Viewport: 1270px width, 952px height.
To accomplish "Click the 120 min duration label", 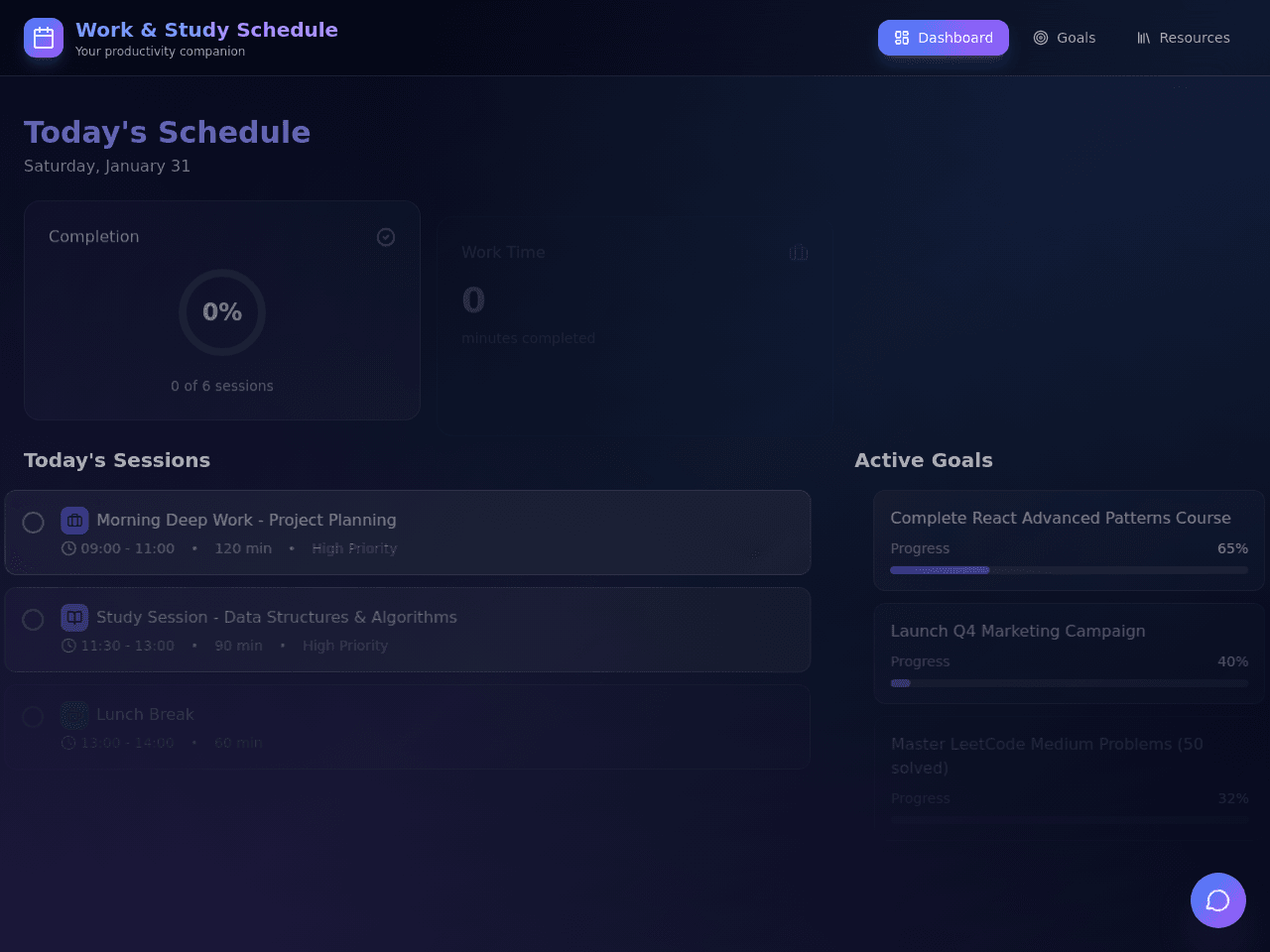I will click(243, 548).
